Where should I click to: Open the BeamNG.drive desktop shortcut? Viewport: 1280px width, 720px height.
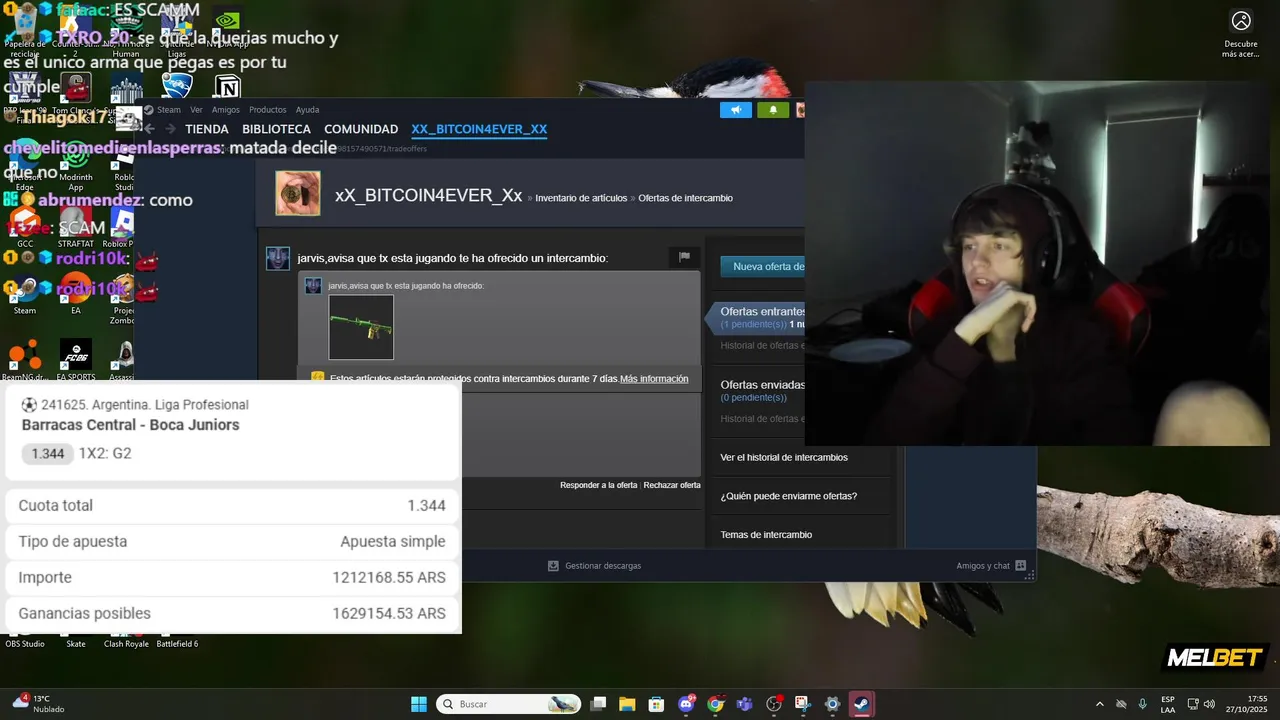point(24,360)
